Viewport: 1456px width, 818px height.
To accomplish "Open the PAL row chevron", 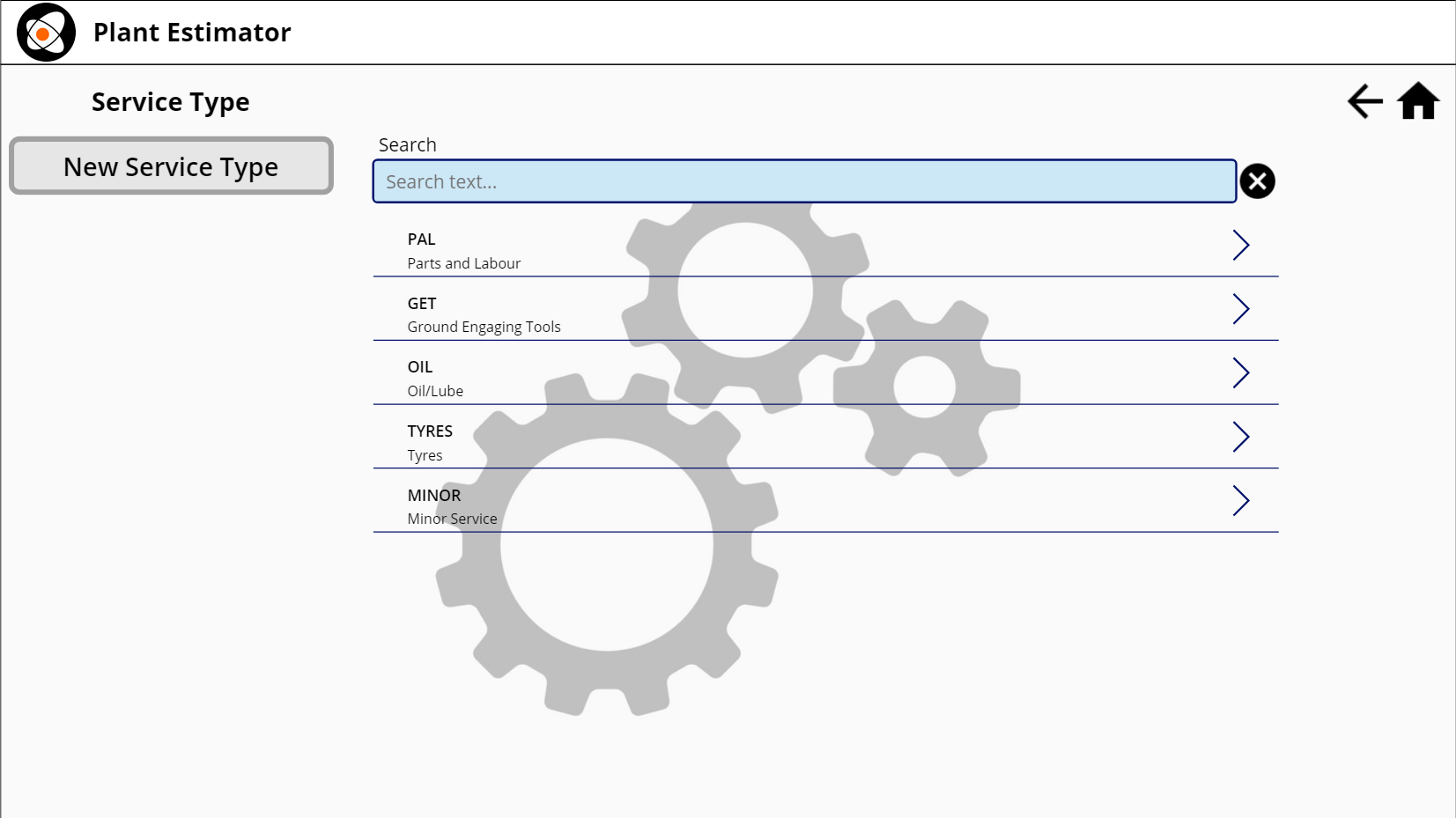I will pyautogui.click(x=1240, y=245).
